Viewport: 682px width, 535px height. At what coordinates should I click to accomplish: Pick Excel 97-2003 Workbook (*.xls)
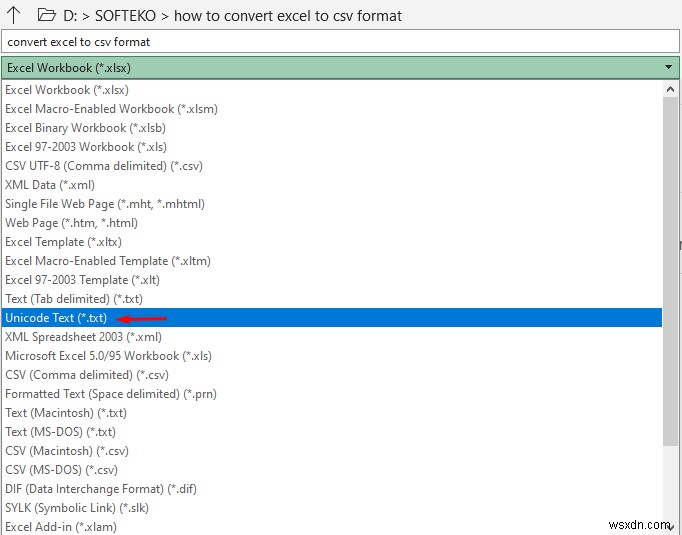pos(331,147)
